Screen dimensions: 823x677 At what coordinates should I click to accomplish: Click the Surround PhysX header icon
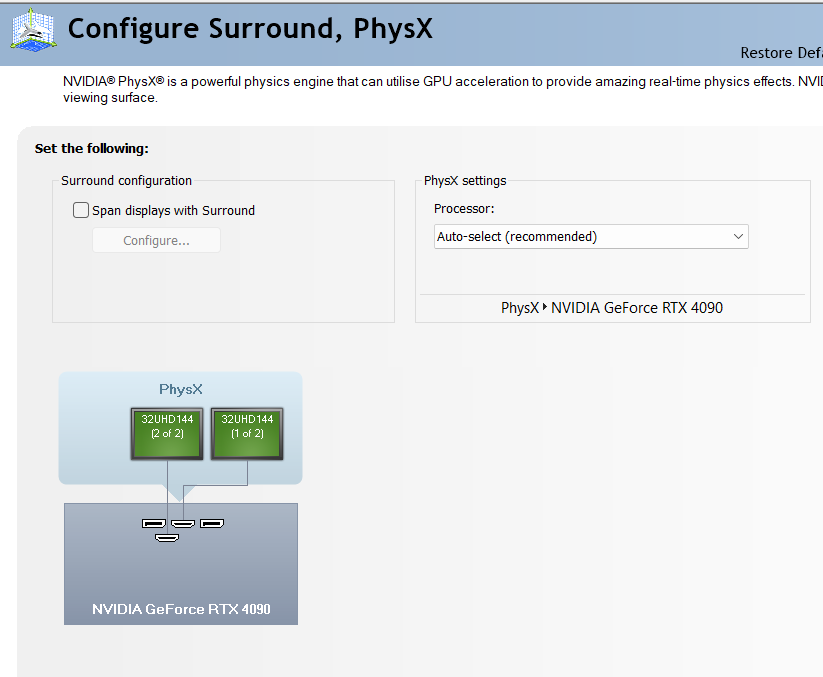pos(33,29)
